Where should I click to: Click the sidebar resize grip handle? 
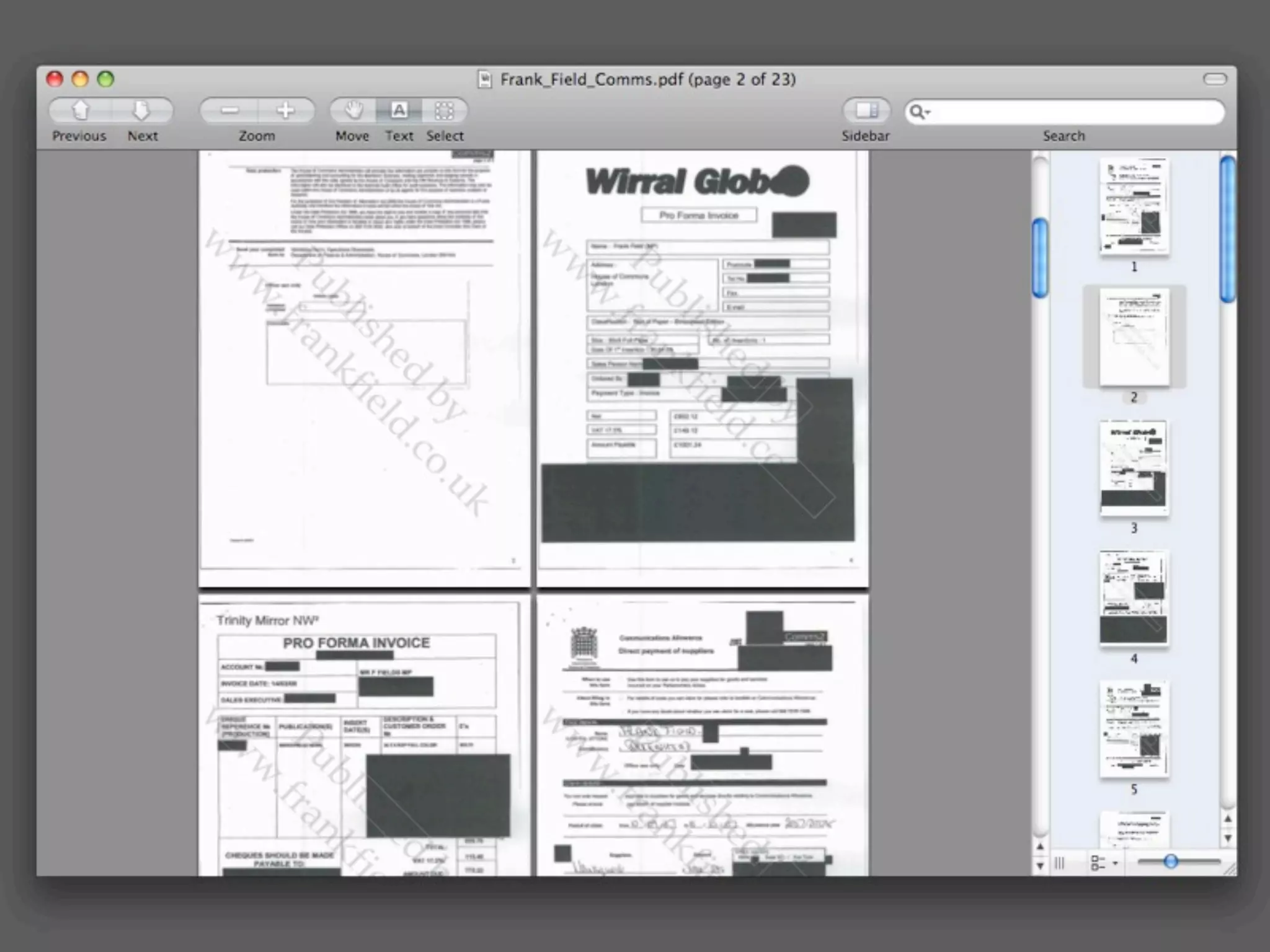pos(1059,863)
